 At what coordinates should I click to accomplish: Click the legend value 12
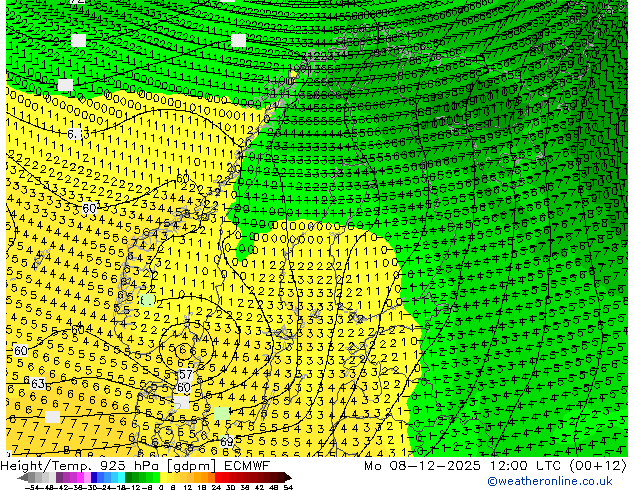point(188,487)
